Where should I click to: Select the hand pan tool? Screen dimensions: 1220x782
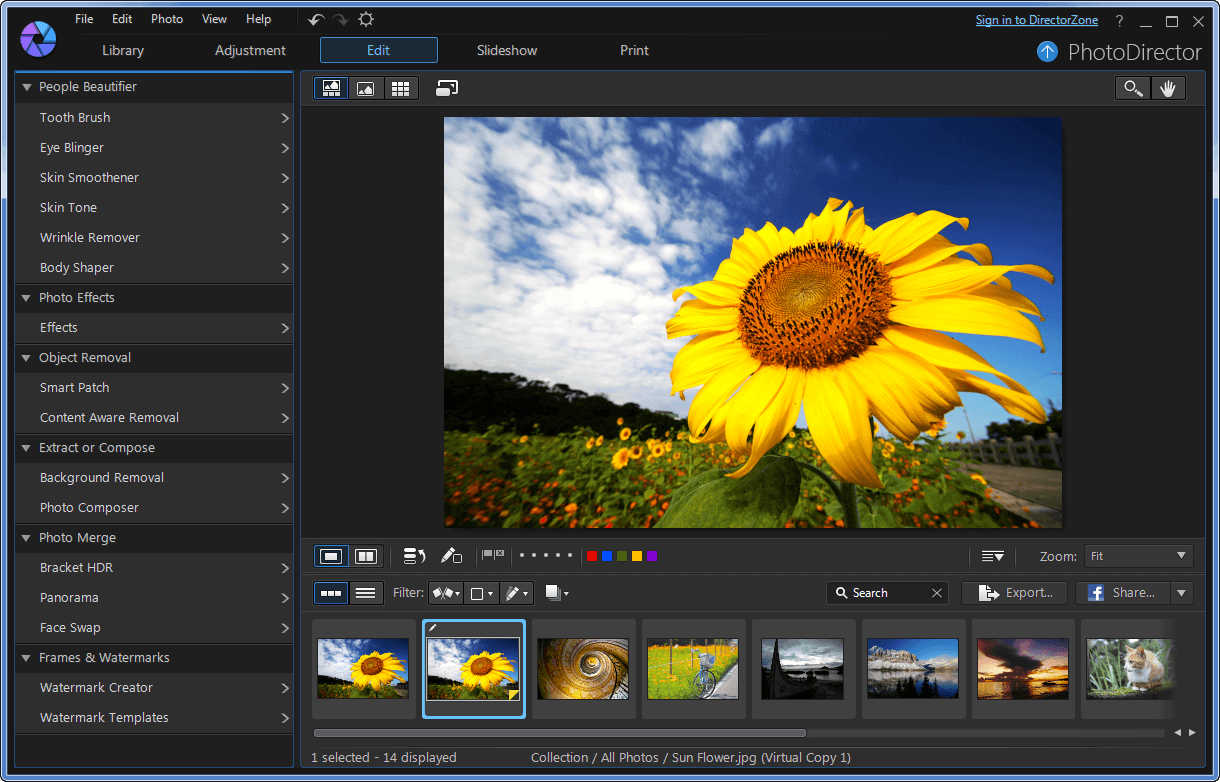[1167, 88]
